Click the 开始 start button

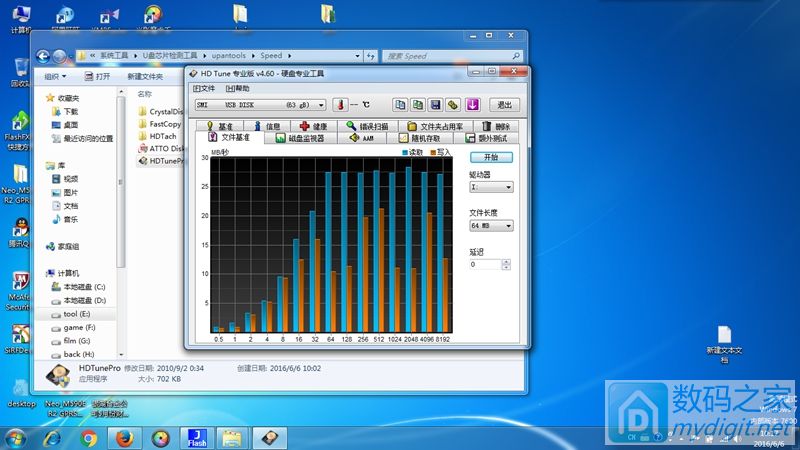(491, 157)
